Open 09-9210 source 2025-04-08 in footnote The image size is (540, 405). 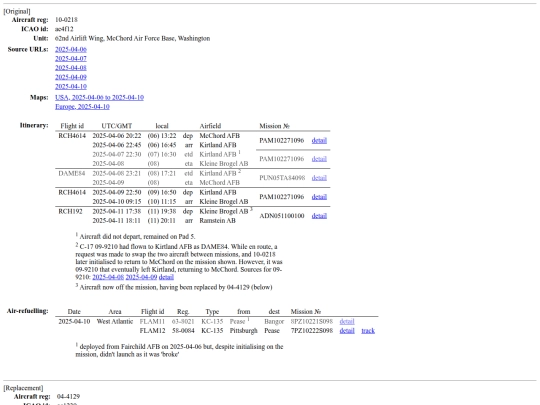(x=108, y=277)
